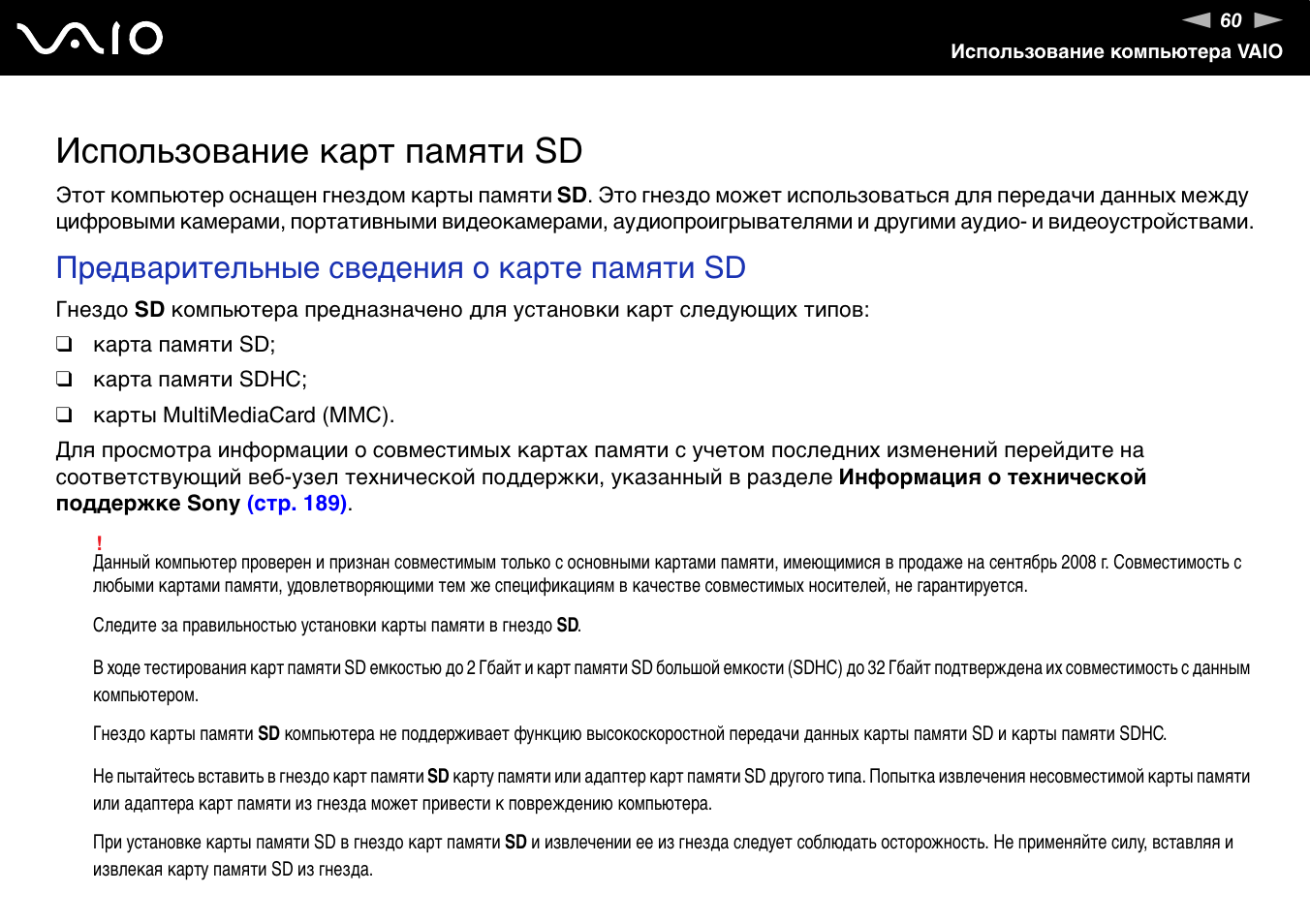Tick the box beside "карта памяти SDHC;"

pos(64,379)
